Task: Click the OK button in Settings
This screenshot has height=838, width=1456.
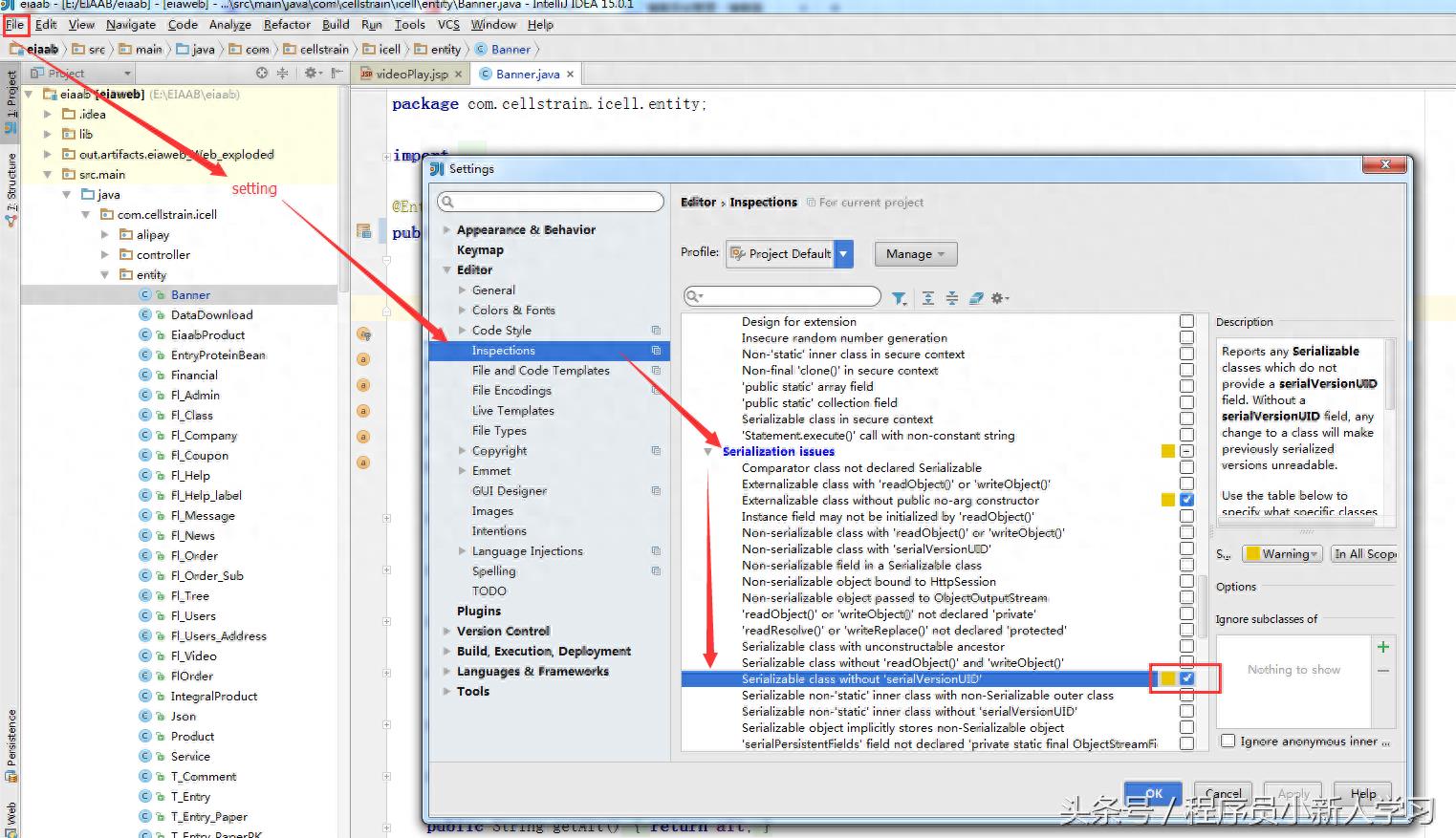Action: [x=1152, y=794]
